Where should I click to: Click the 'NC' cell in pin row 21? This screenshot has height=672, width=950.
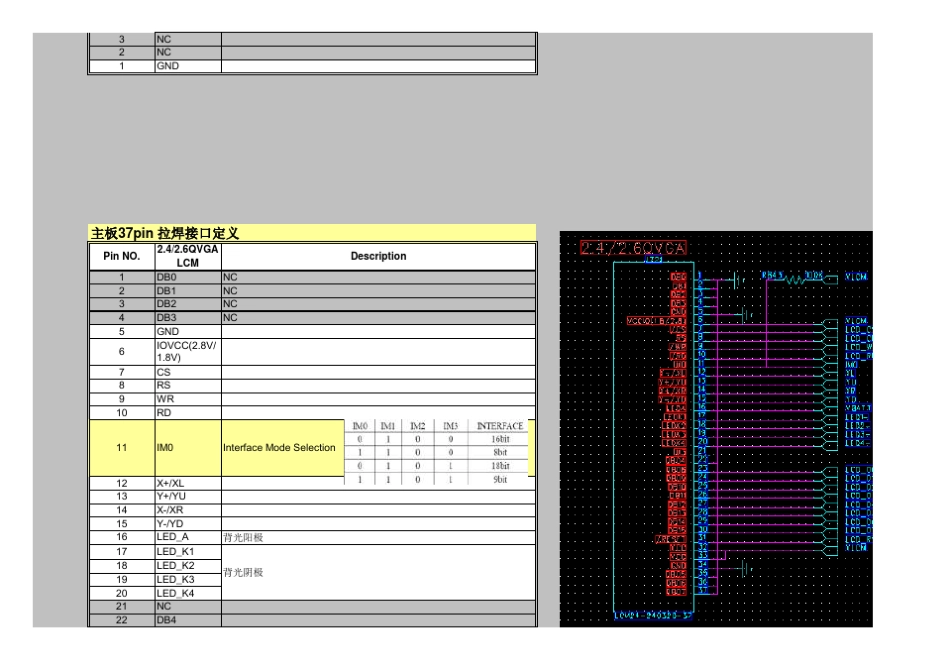188,607
